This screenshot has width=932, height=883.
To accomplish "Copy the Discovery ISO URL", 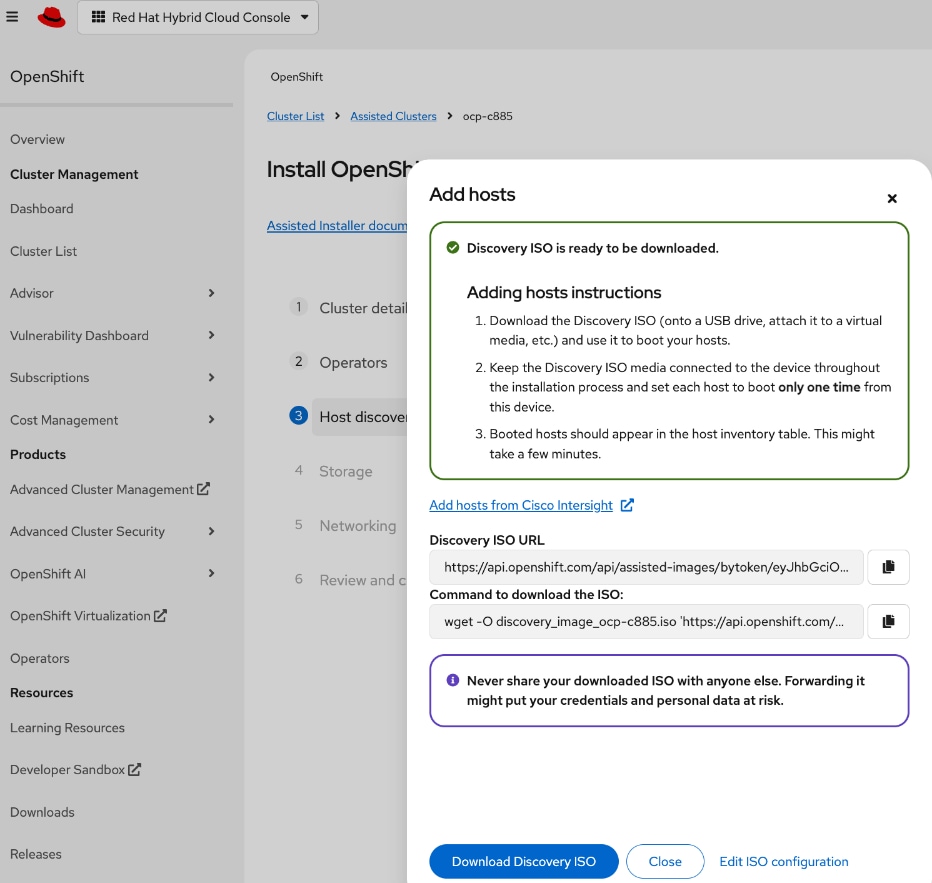I will click(888, 567).
